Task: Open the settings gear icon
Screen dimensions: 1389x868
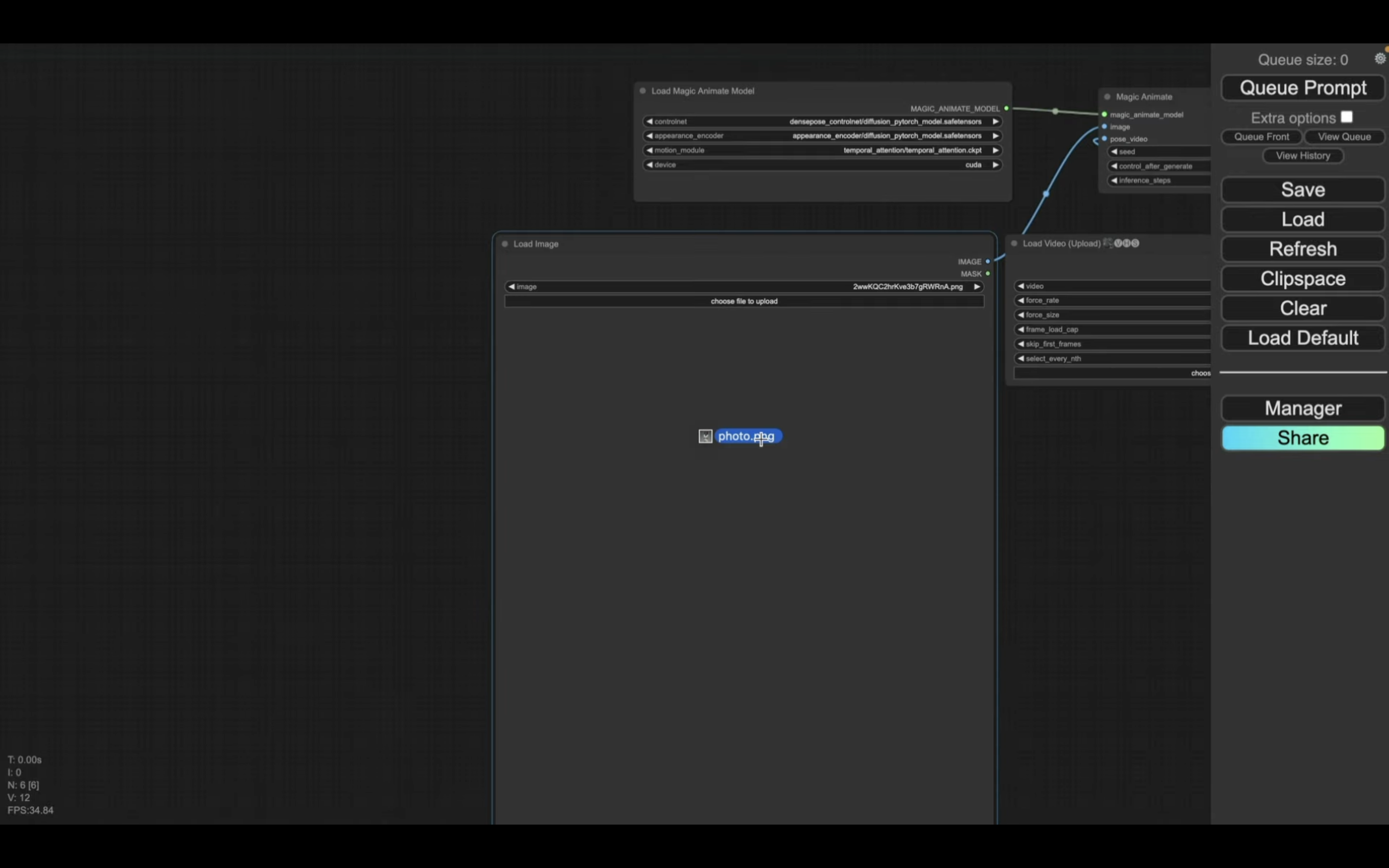Action: 1380,58
